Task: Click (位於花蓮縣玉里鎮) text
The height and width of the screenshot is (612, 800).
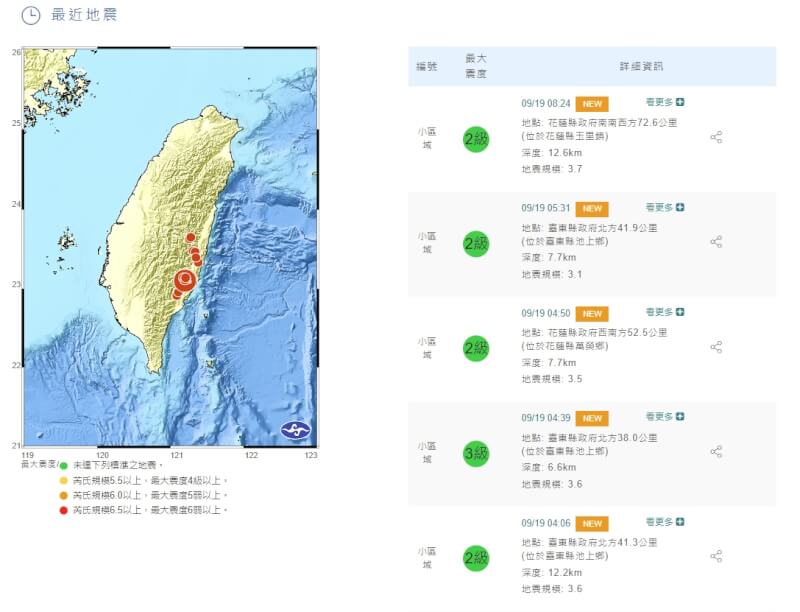Action: coord(565,136)
